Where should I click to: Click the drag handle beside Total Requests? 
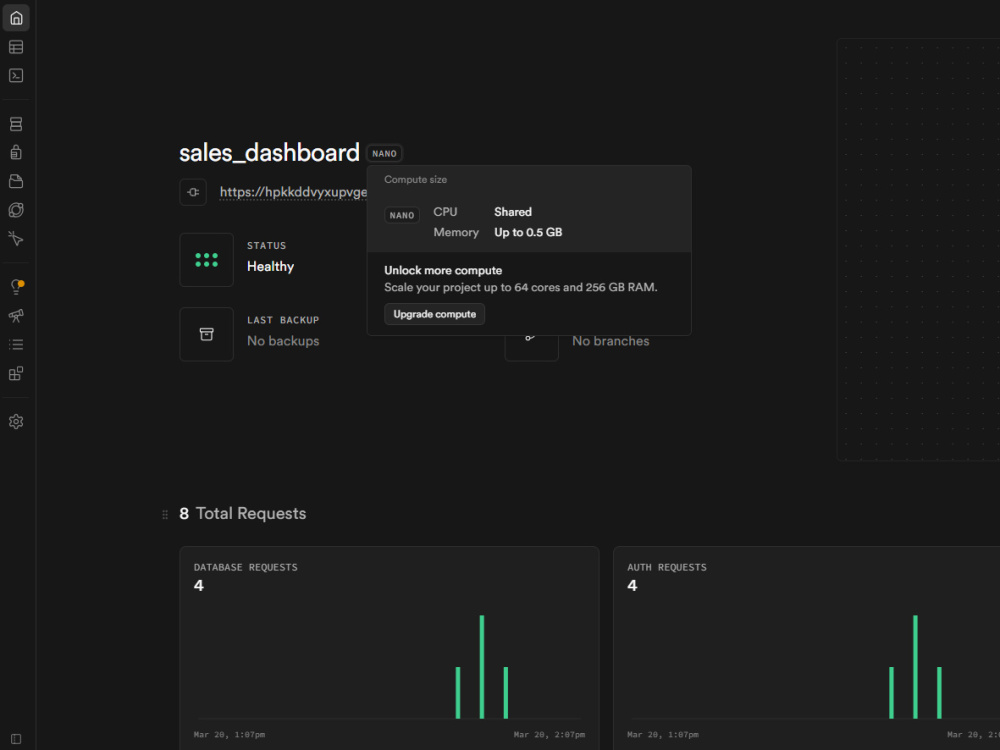pos(165,514)
